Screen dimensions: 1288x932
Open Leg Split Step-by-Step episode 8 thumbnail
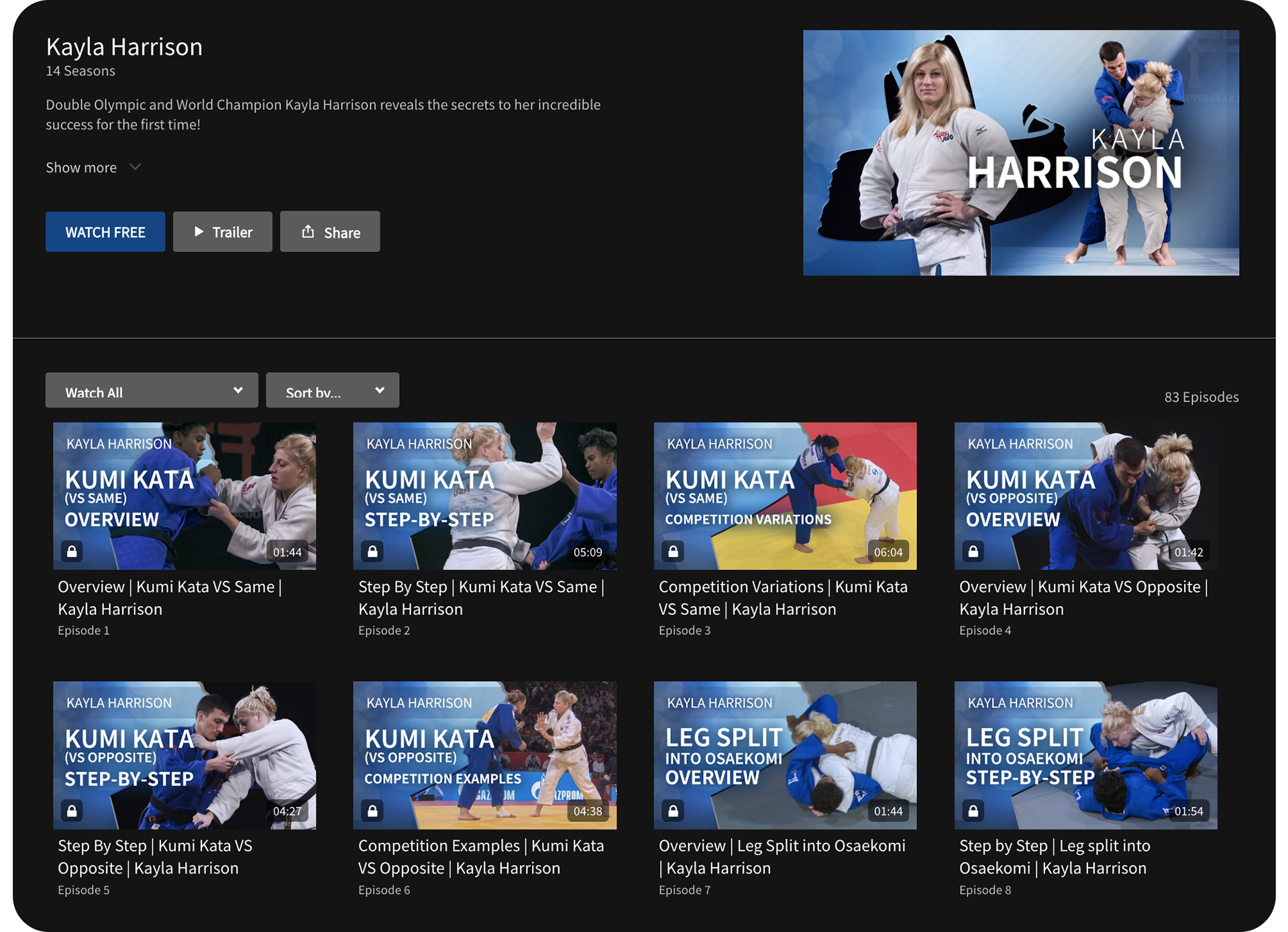(1085, 755)
